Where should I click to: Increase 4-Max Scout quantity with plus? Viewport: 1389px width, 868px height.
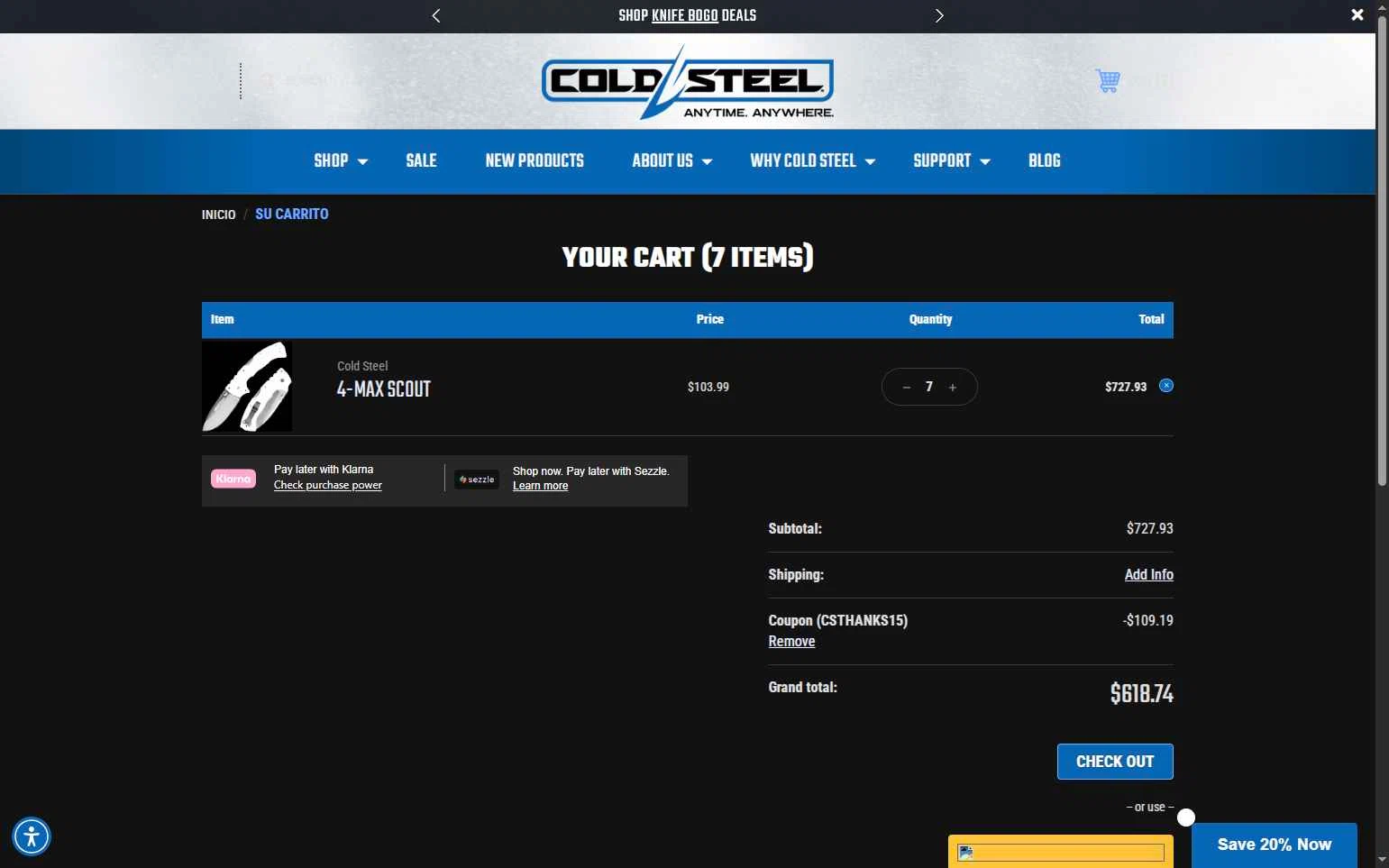pyautogui.click(x=953, y=388)
